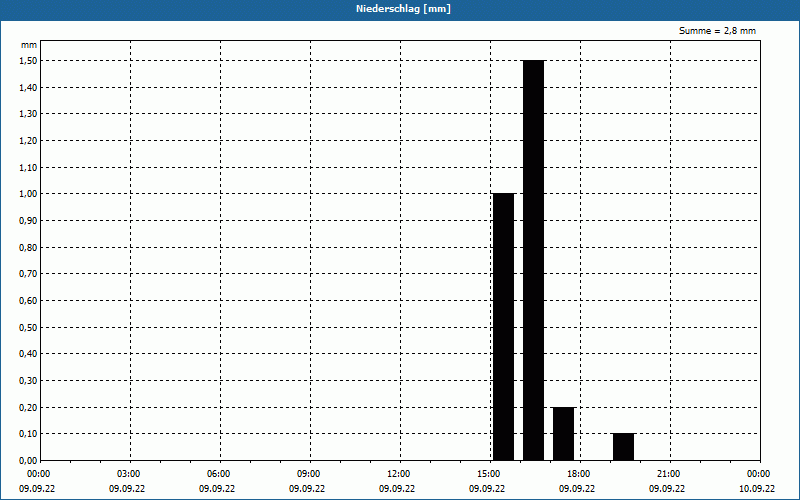Select the 03:00 time label

click(x=129, y=474)
